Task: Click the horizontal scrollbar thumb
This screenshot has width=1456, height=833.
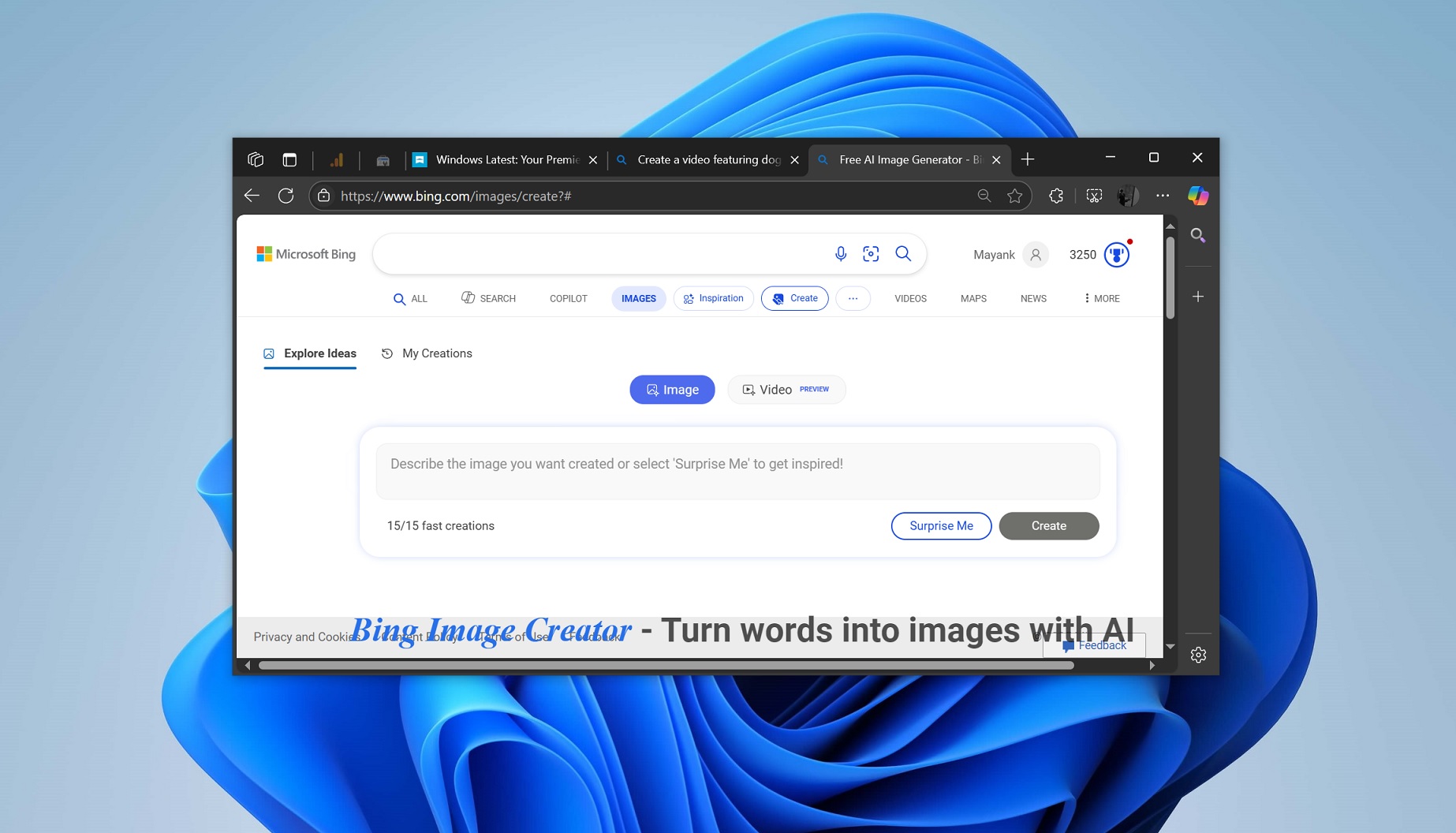Action: pos(666,665)
